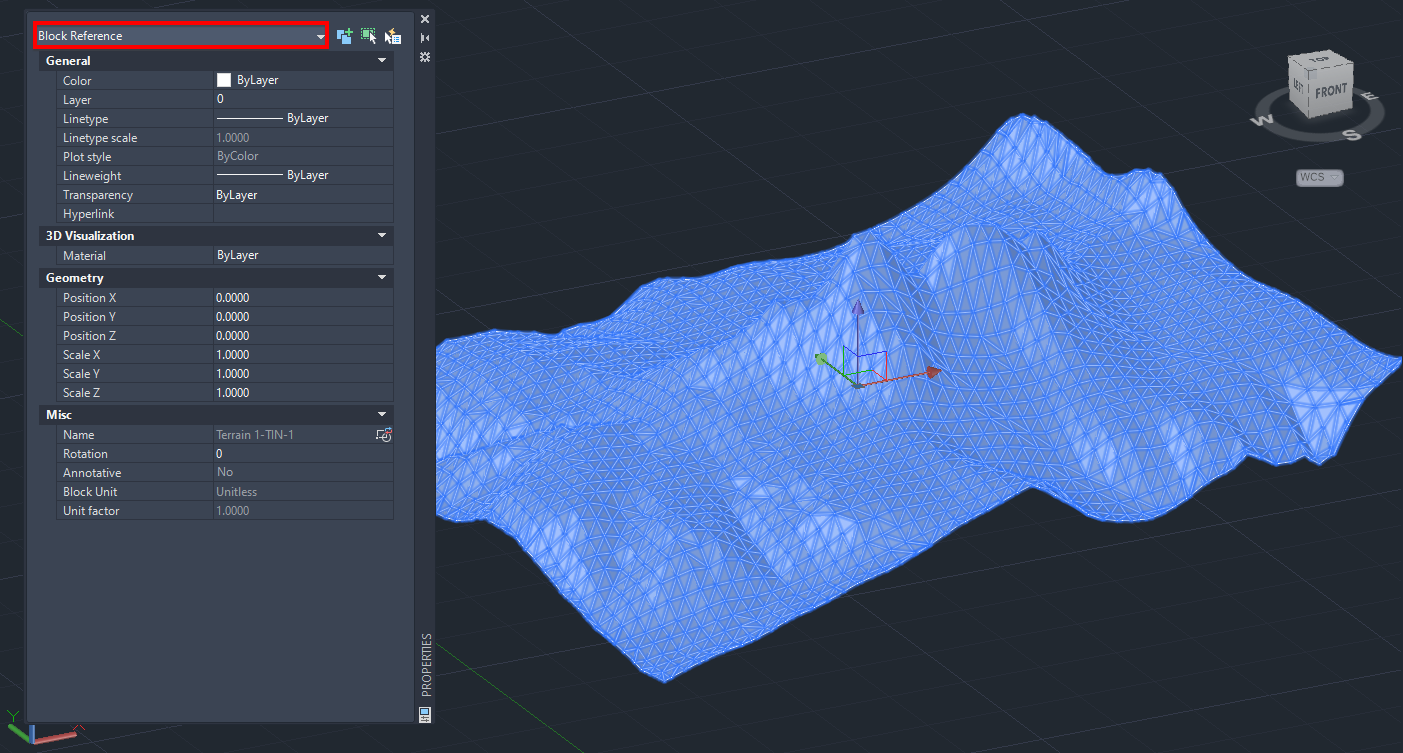Screen dimensions: 1403x753
Task: Click the vertical PROPERTIES palette title
Action: 426,664
